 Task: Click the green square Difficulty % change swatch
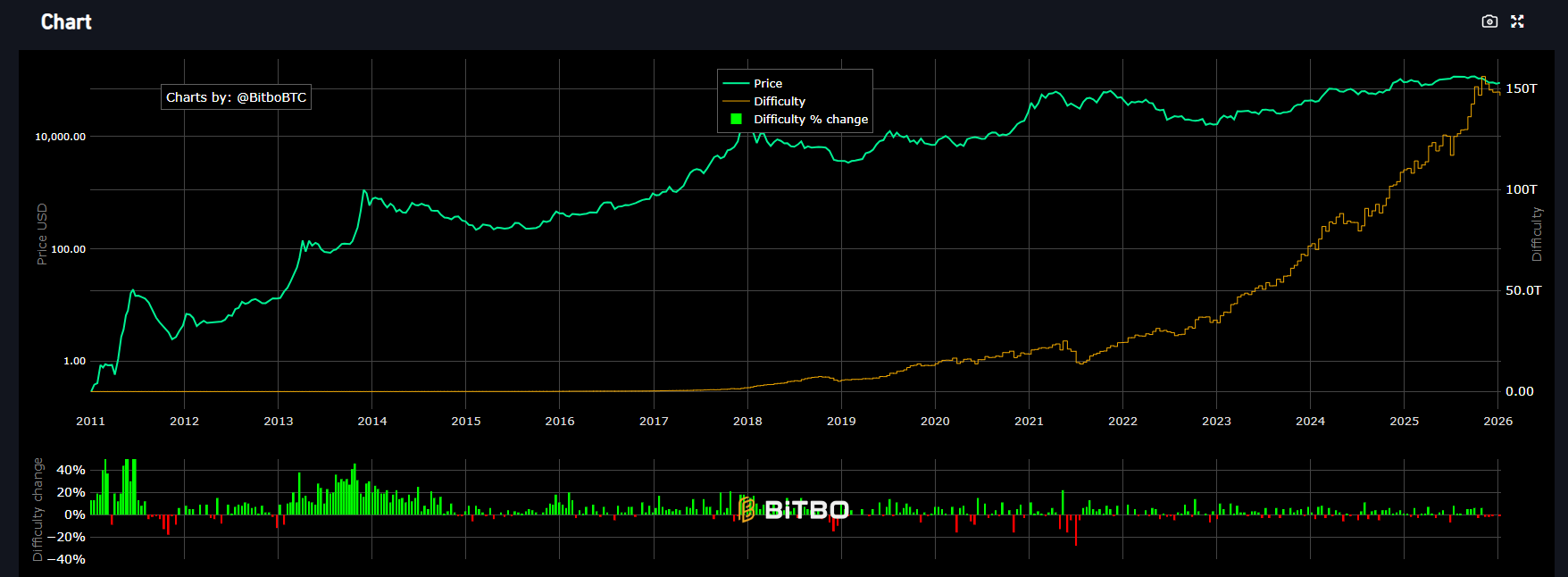click(736, 119)
